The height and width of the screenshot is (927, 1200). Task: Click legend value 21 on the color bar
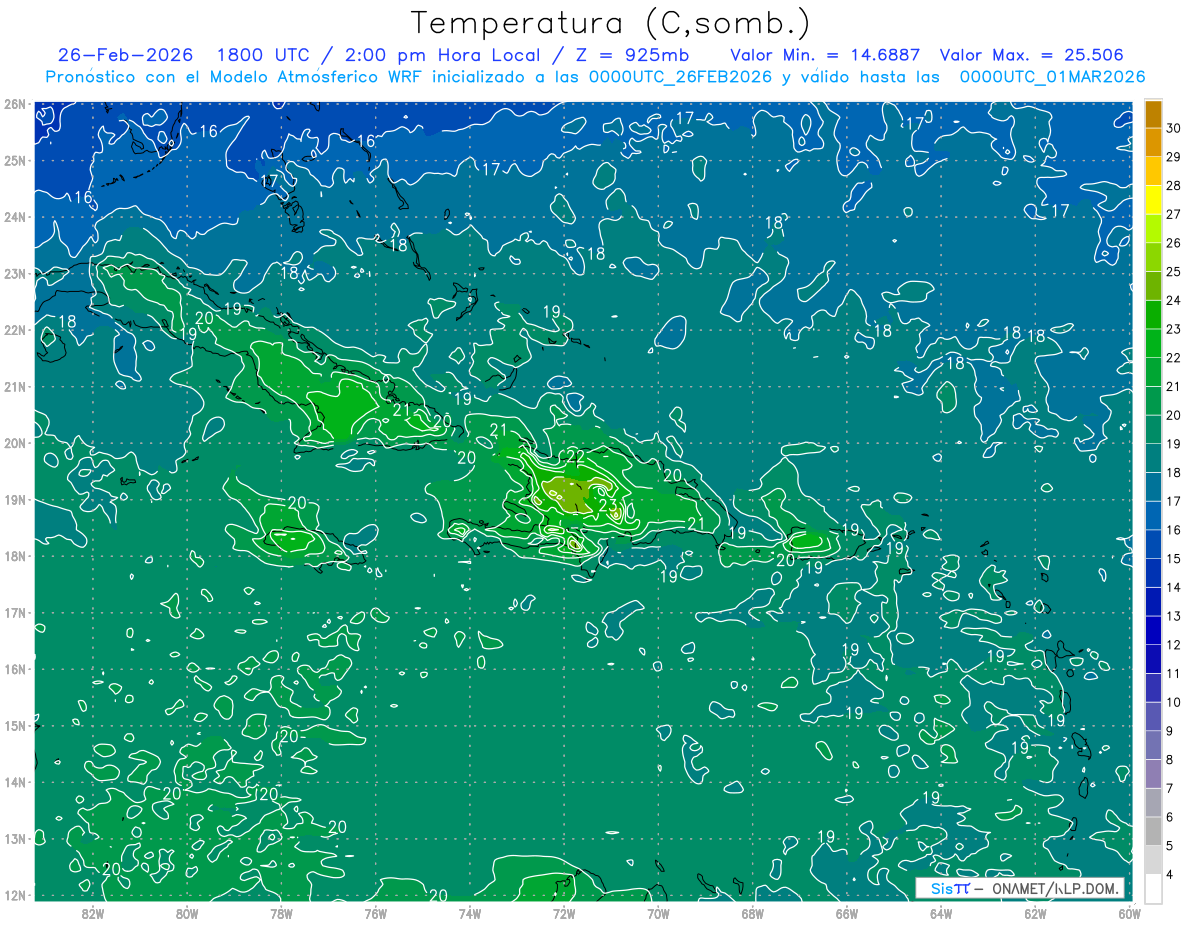click(1175, 386)
